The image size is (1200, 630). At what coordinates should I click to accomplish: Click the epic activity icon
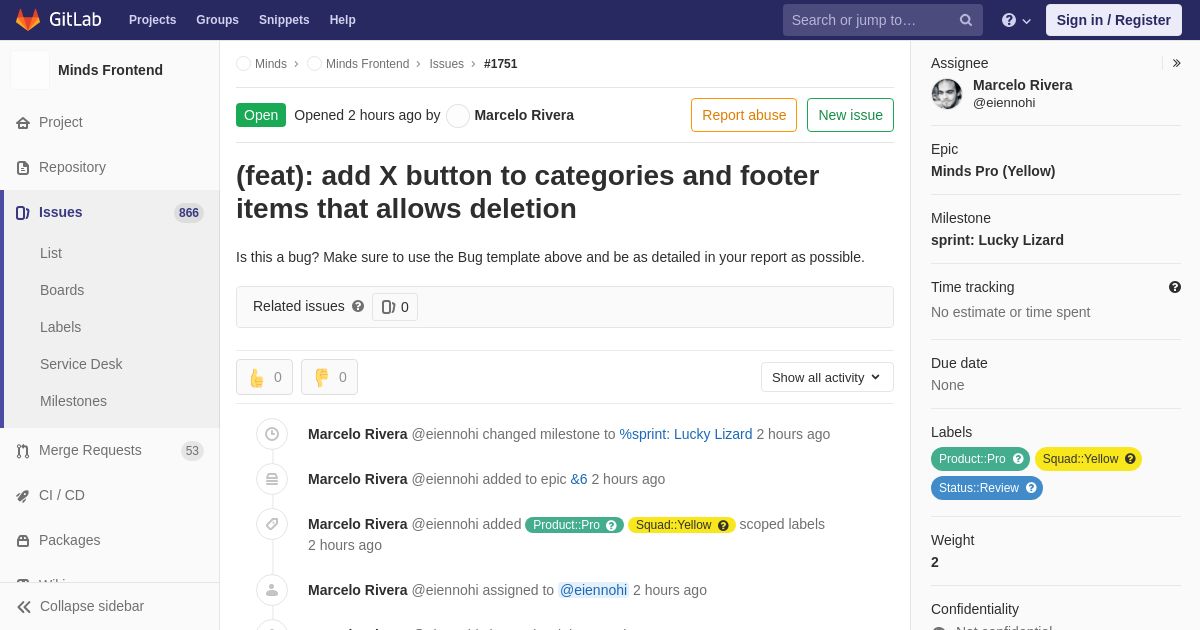click(272, 479)
